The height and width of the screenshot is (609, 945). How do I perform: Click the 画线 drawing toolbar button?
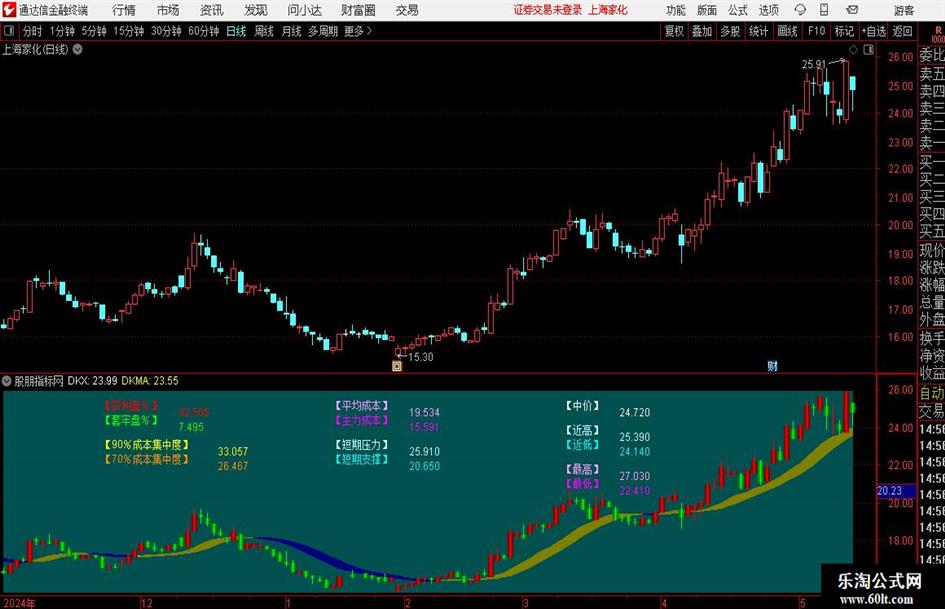coord(787,31)
